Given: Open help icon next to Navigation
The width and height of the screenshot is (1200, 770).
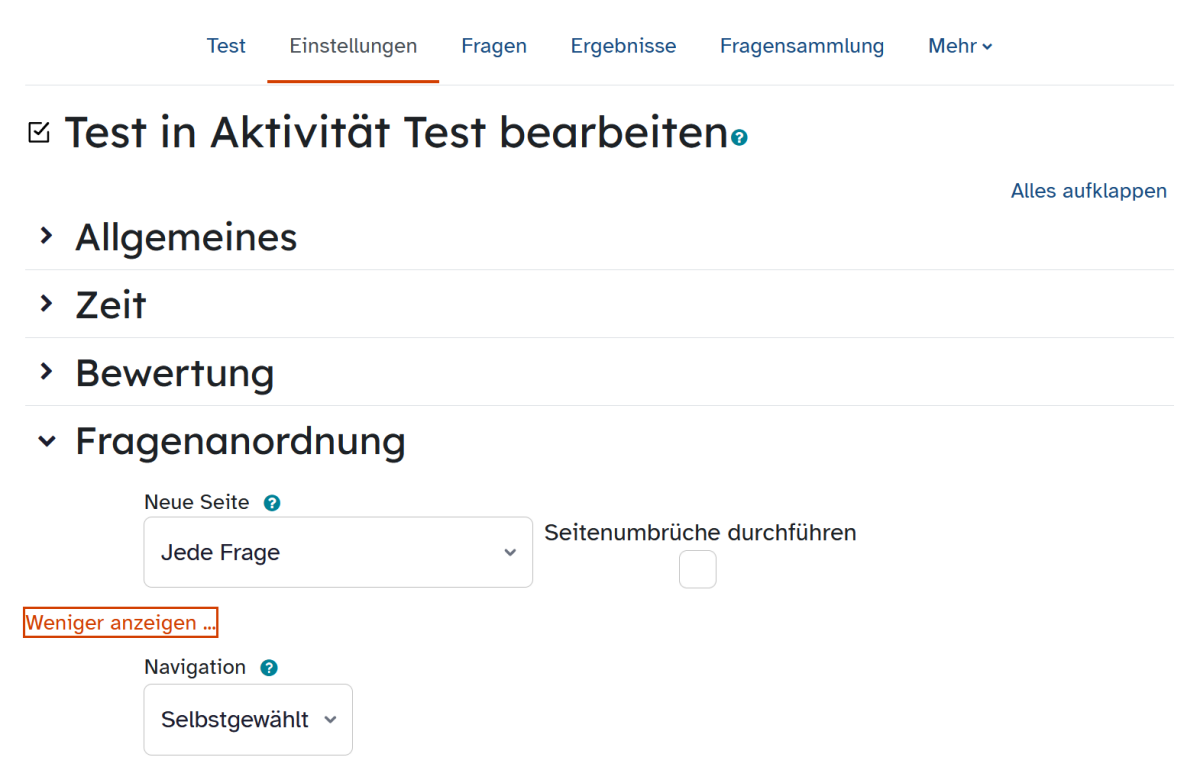Looking at the screenshot, I should click(x=268, y=668).
